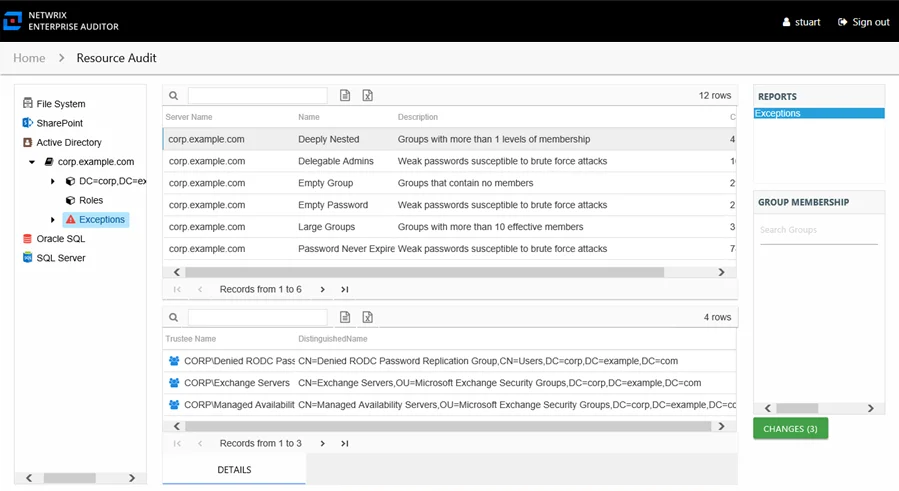Click the lower table scrollbar right arrow
The height and width of the screenshot is (491, 899).
(721, 426)
